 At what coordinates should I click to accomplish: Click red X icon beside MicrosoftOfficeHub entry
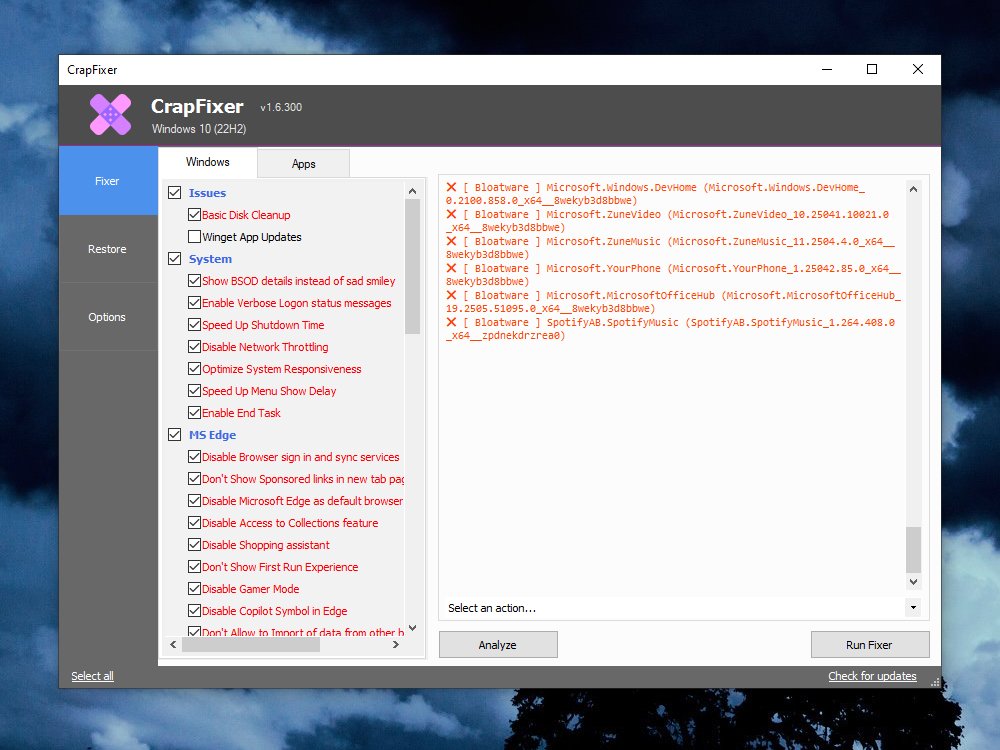451,295
